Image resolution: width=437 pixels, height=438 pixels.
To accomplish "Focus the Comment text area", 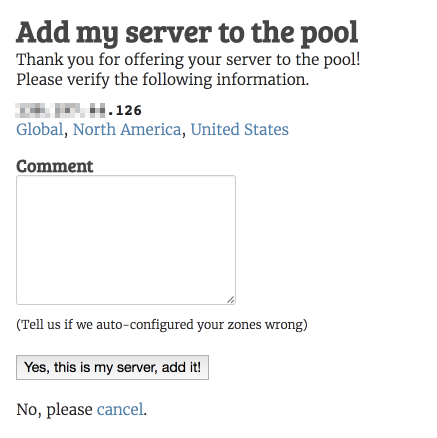I will [126, 240].
